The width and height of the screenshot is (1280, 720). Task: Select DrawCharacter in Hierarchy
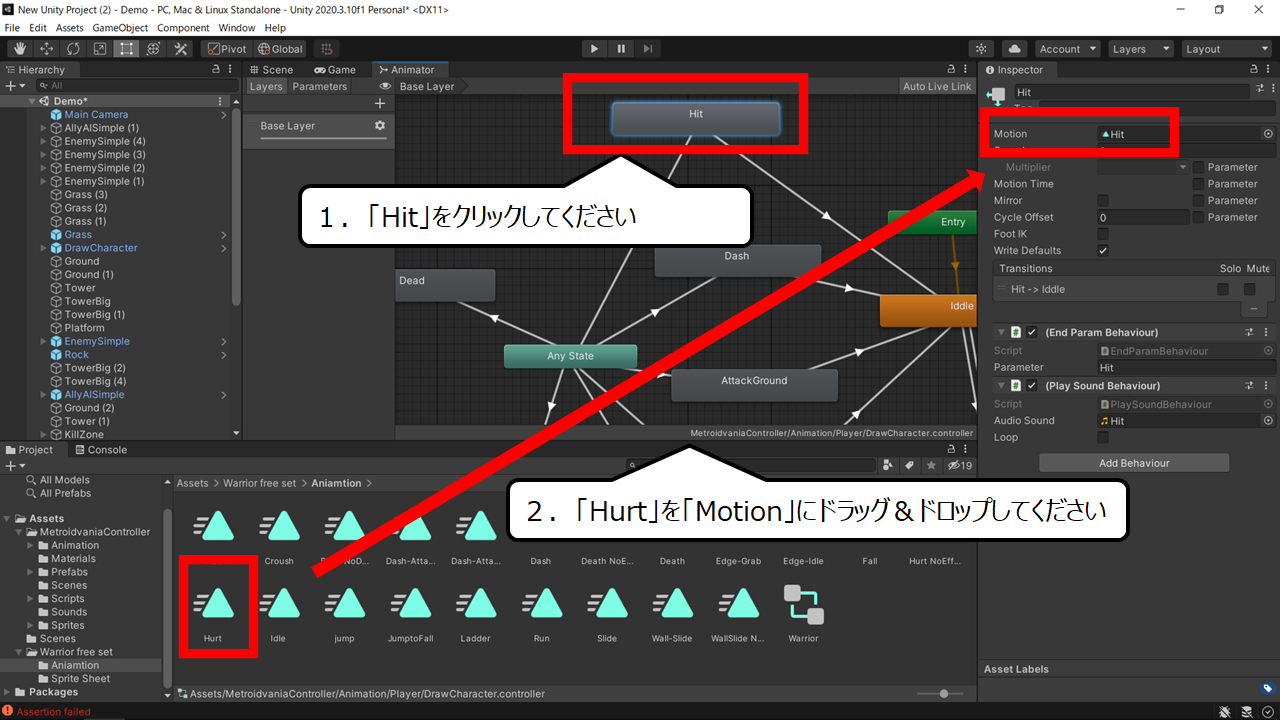point(101,248)
